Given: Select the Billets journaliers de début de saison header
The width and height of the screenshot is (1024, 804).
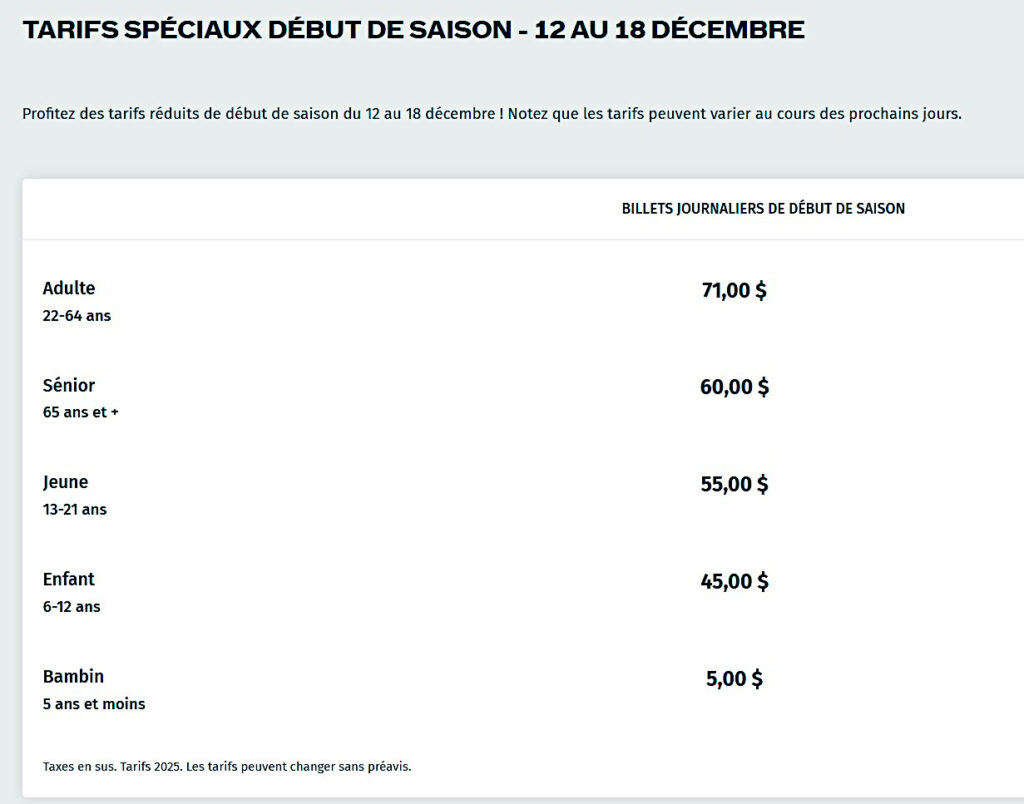Looking at the screenshot, I should tap(763, 209).
